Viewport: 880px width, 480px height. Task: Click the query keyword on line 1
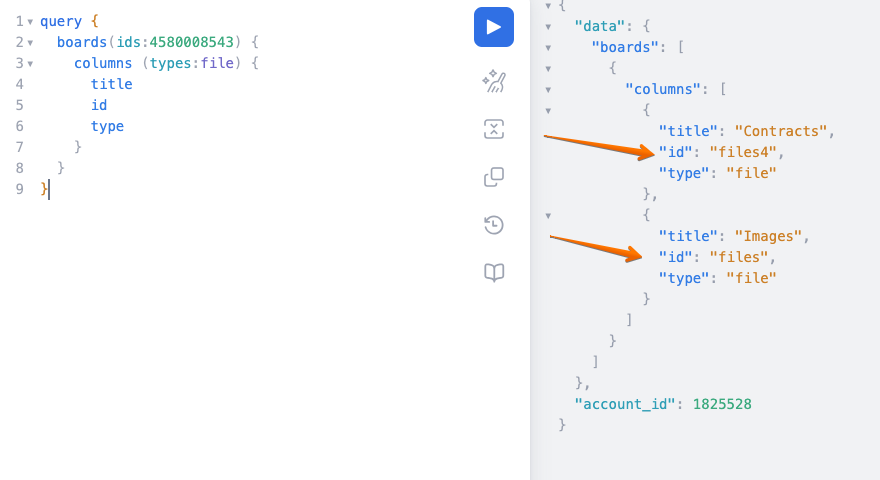[61, 21]
